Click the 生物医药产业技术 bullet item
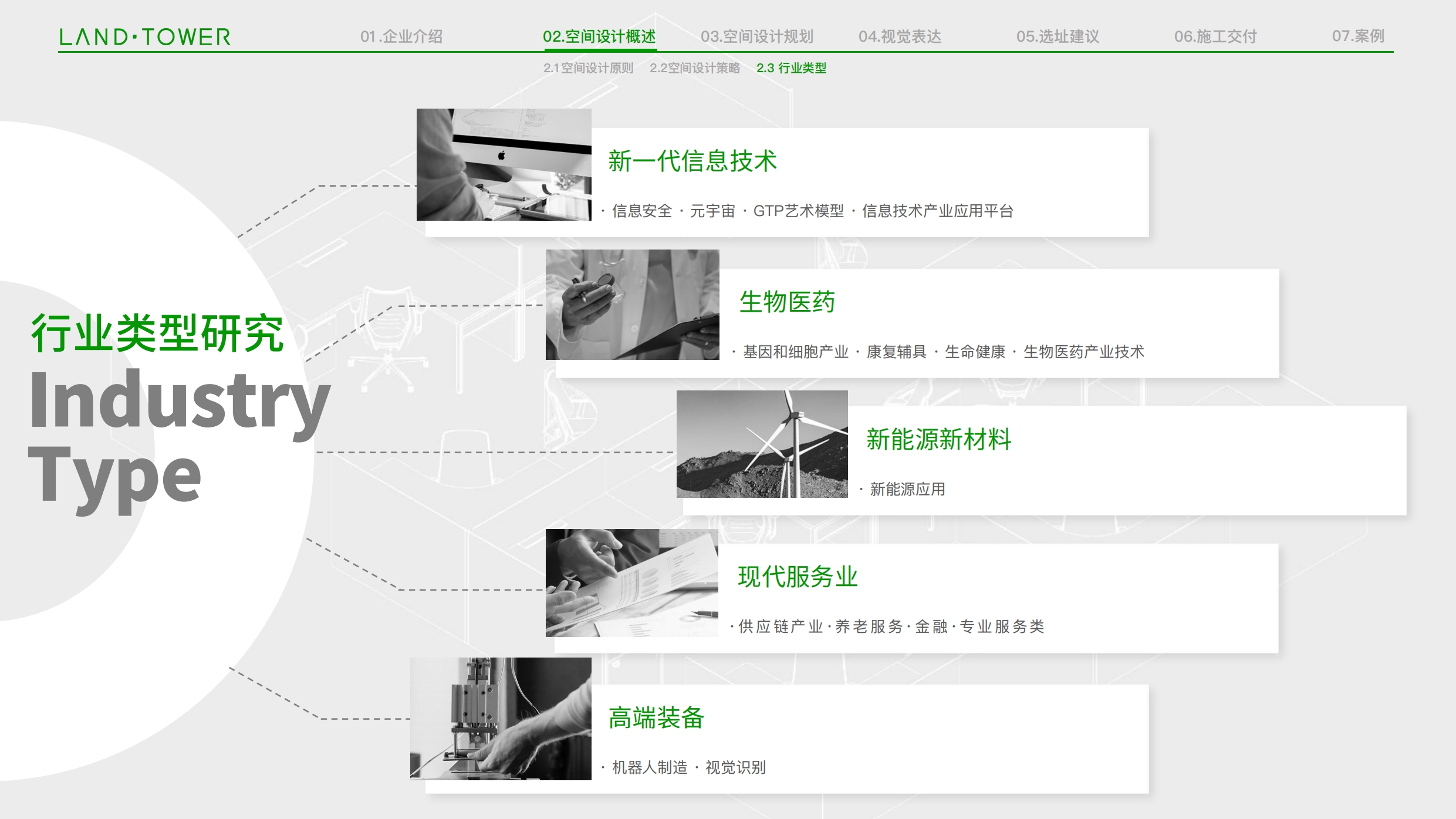This screenshot has height=819, width=1456. point(1084,352)
